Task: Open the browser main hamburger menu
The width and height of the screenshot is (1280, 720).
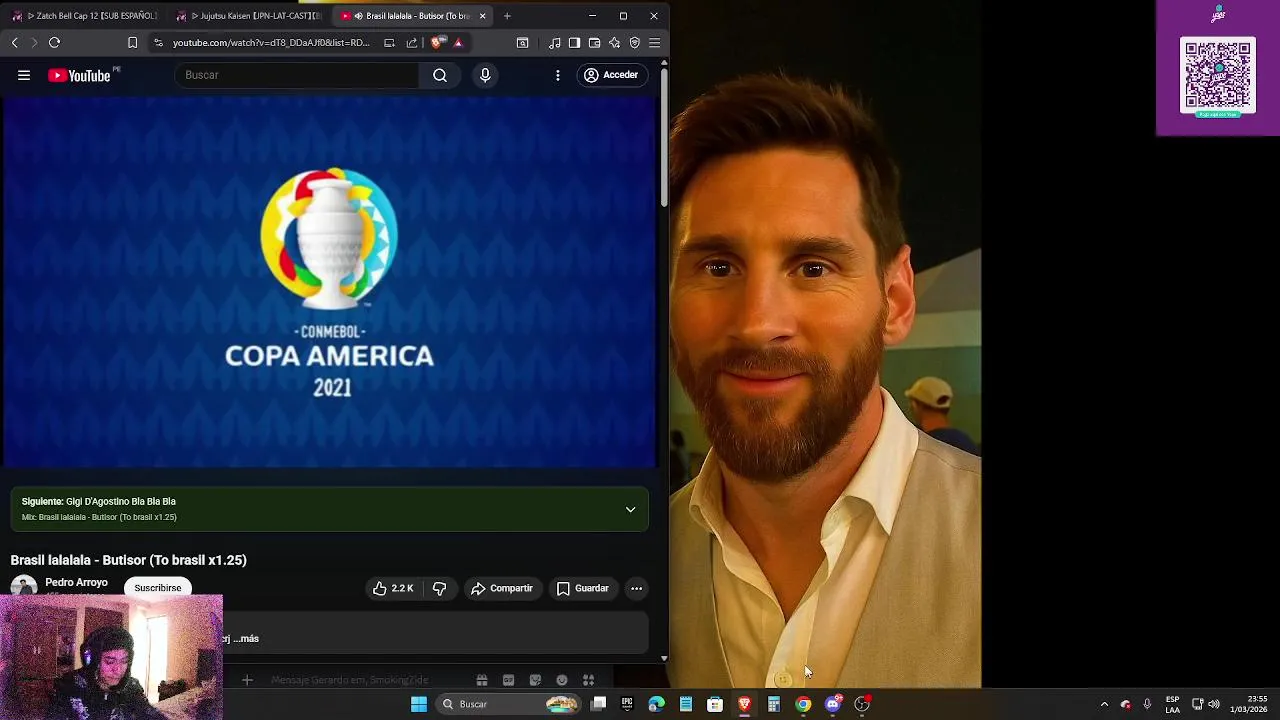Action: (654, 43)
